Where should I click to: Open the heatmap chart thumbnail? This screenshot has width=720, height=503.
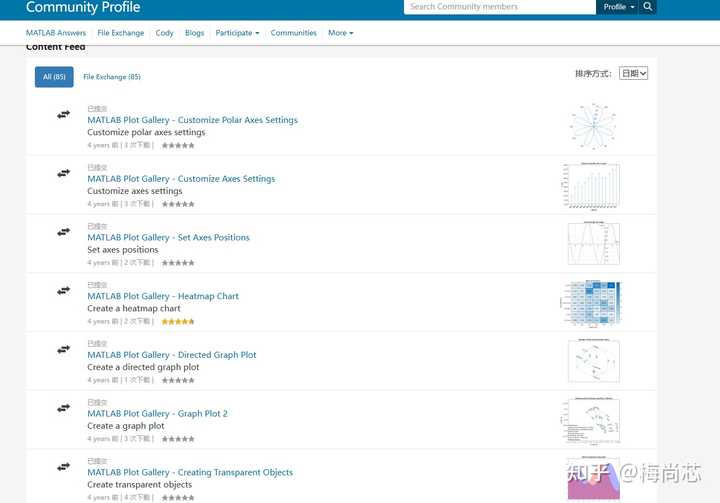[x=591, y=303]
